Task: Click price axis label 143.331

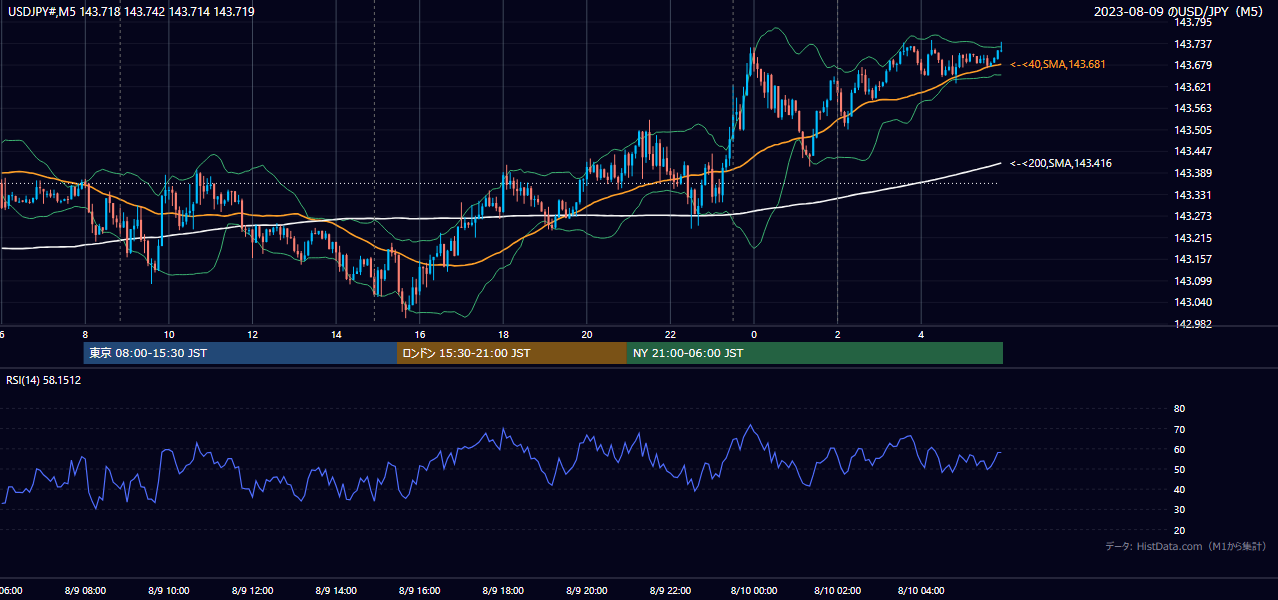Action: 1193,195
